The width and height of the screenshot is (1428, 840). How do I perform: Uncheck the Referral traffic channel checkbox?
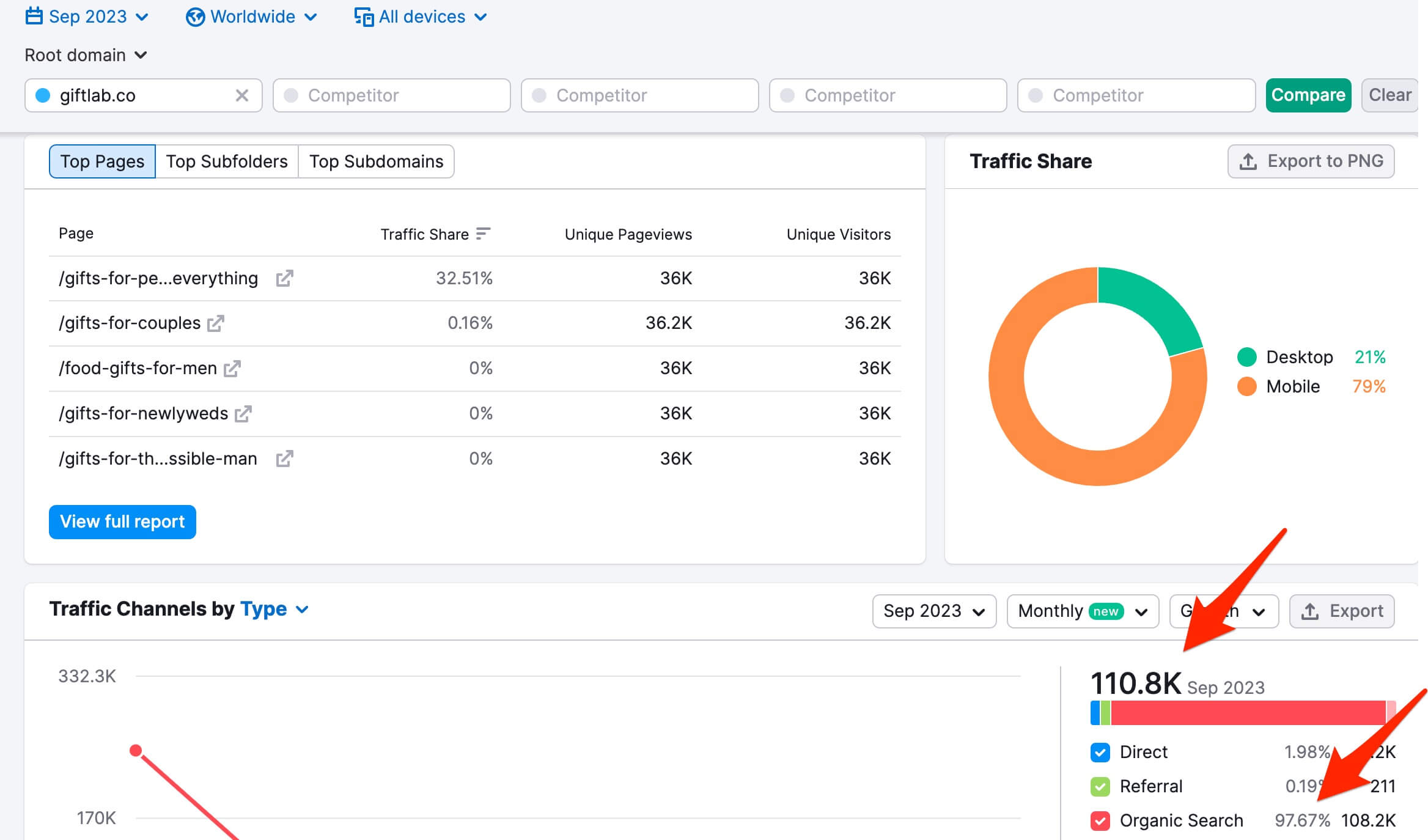pyautogui.click(x=1100, y=786)
